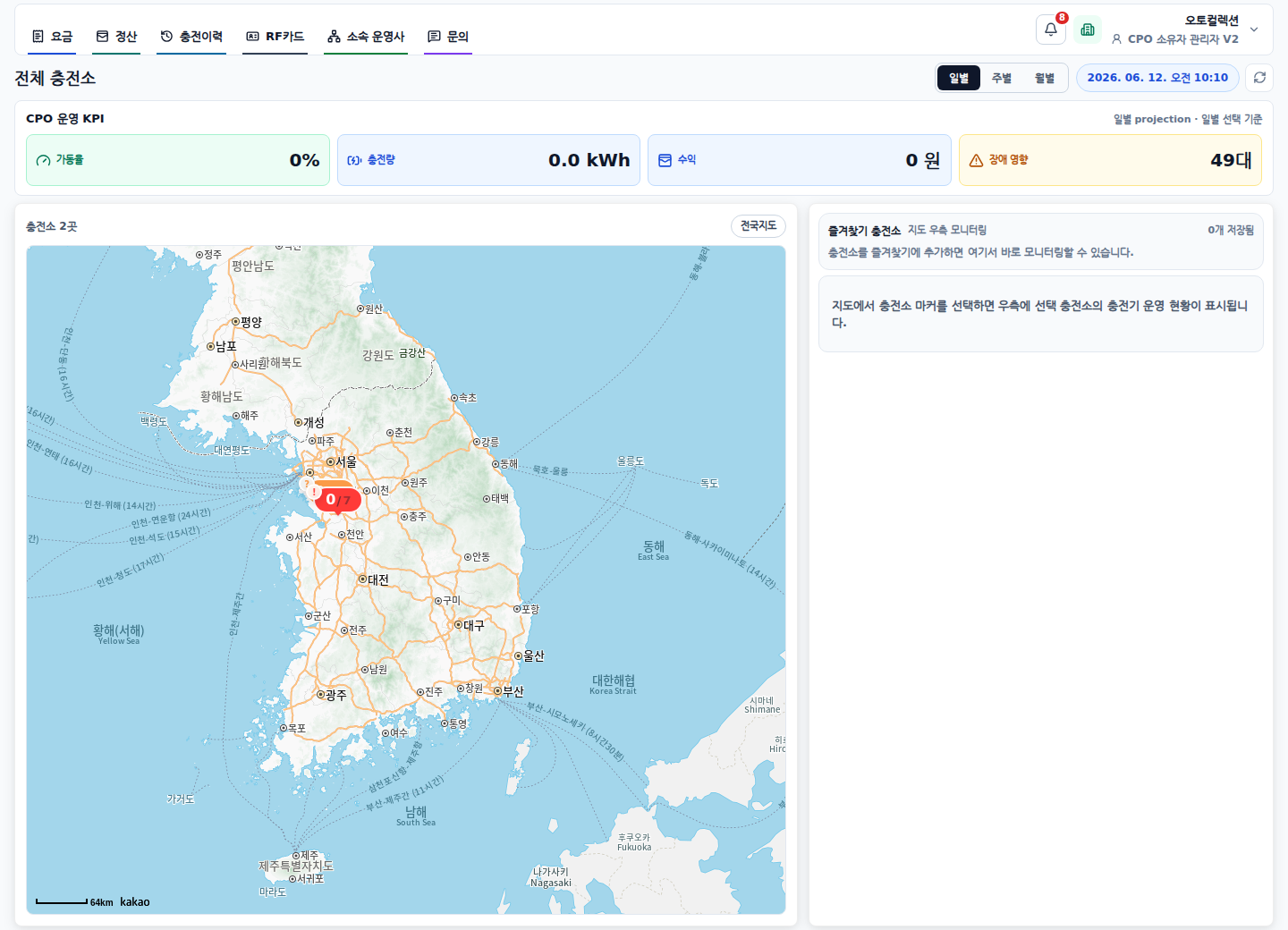Click 울릉도 label on the map
The height and width of the screenshot is (930, 1288).
pos(631,461)
